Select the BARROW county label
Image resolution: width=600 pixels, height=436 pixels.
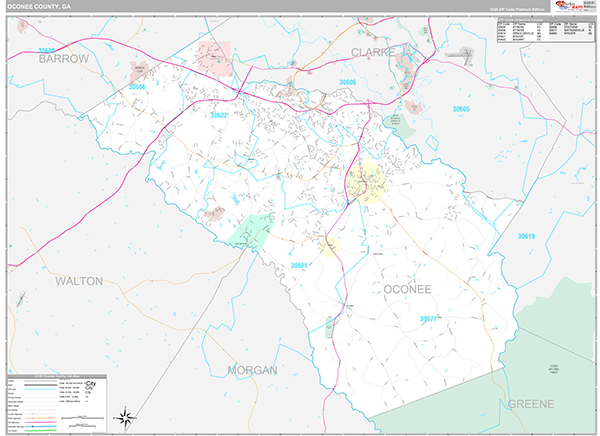[x=64, y=59]
